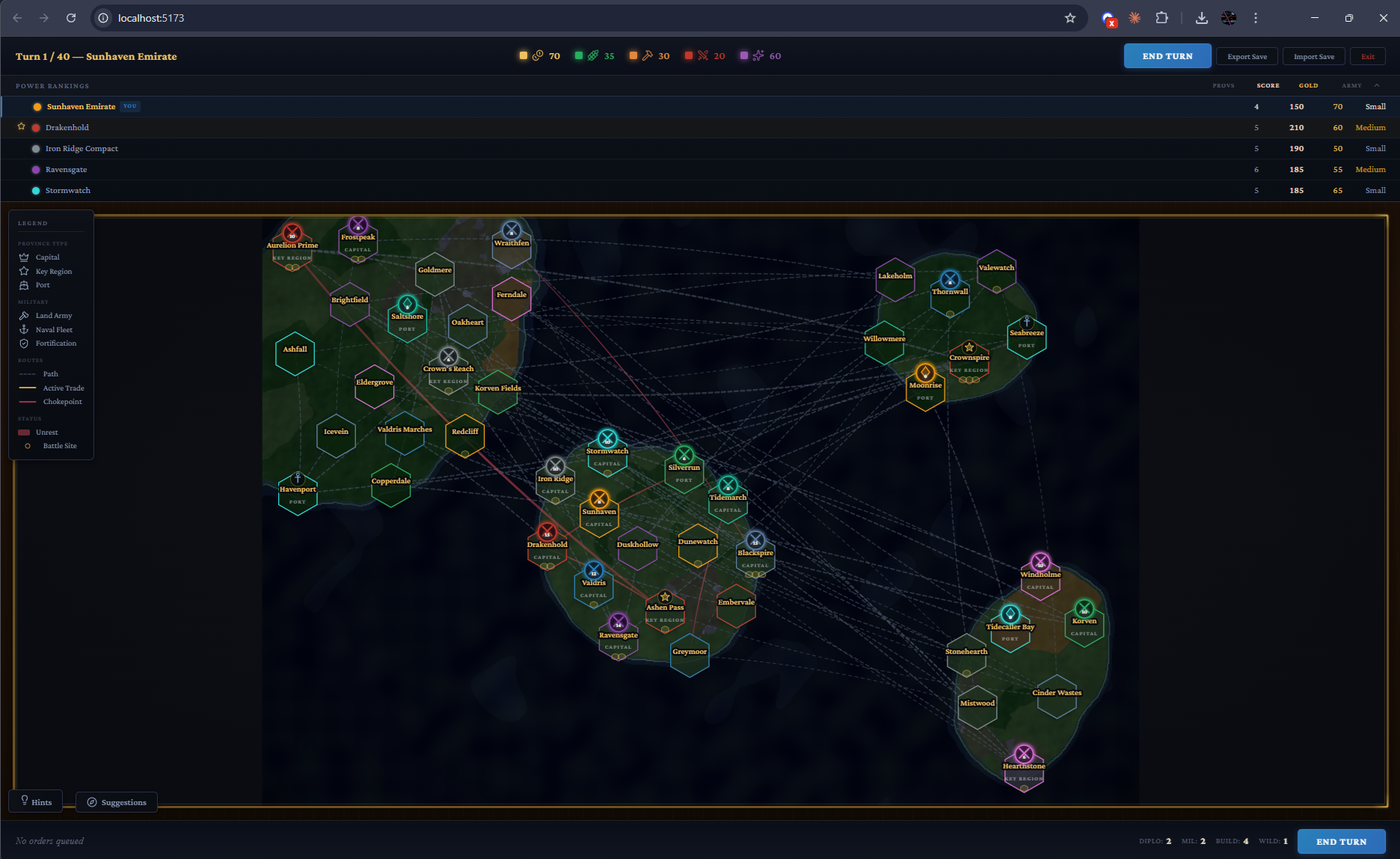Select the Drakenhold ranking row

(700, 127)
